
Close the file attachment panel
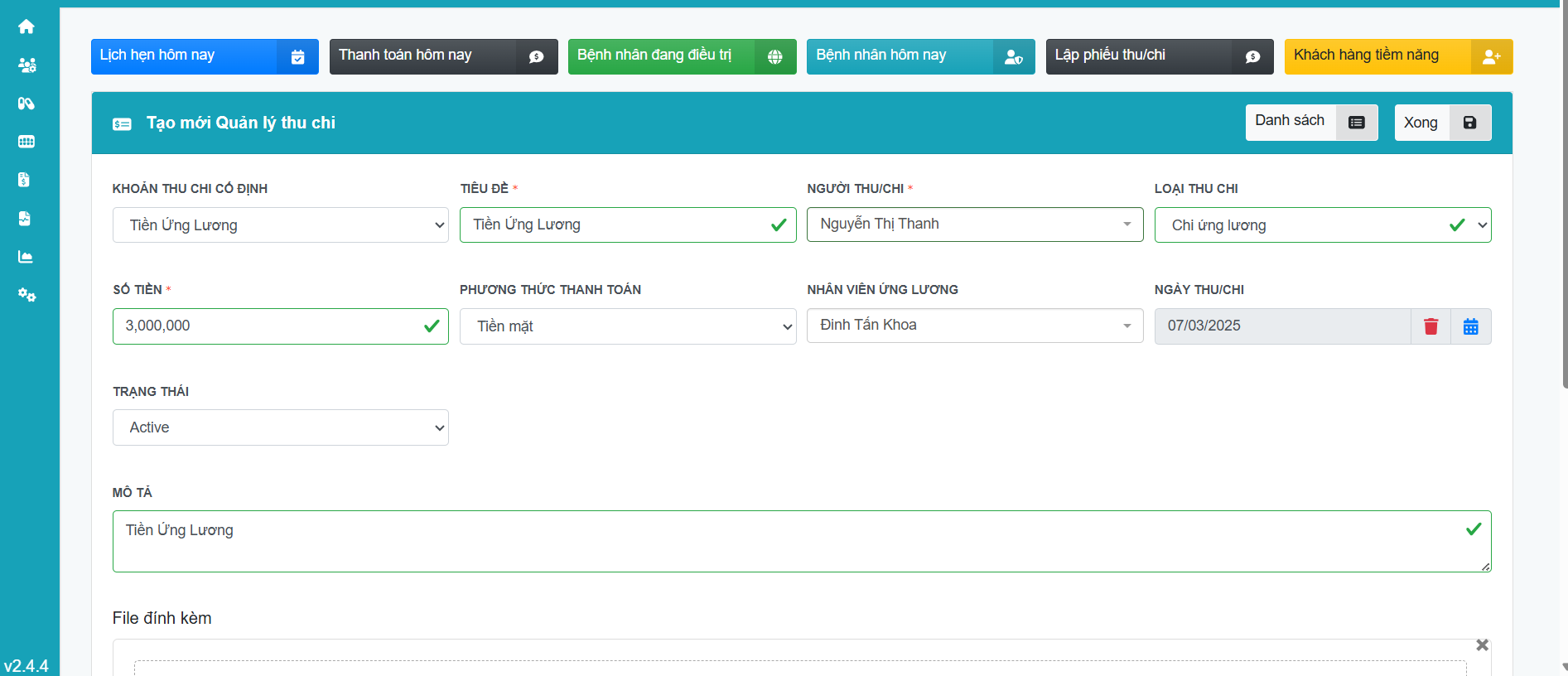pos(1482,645)
